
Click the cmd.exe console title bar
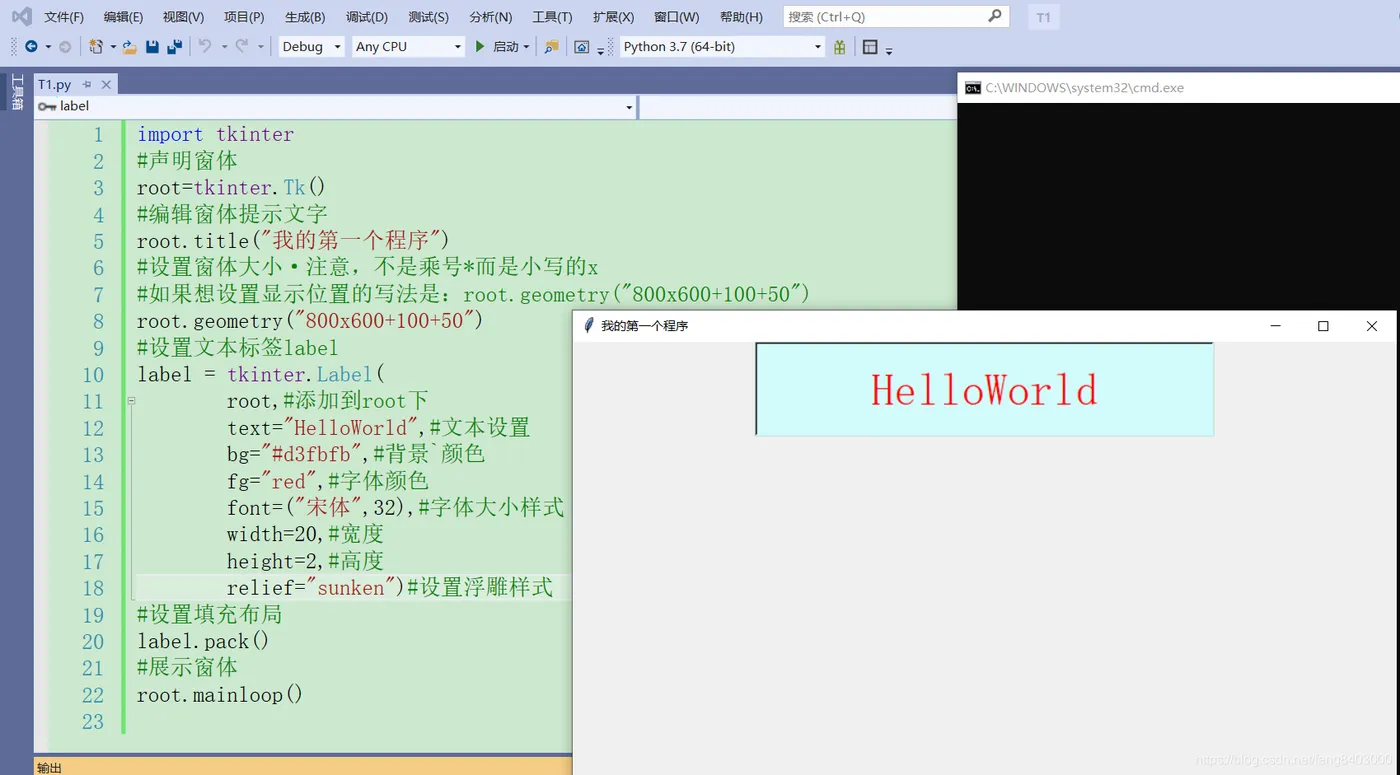(1178, 88)
